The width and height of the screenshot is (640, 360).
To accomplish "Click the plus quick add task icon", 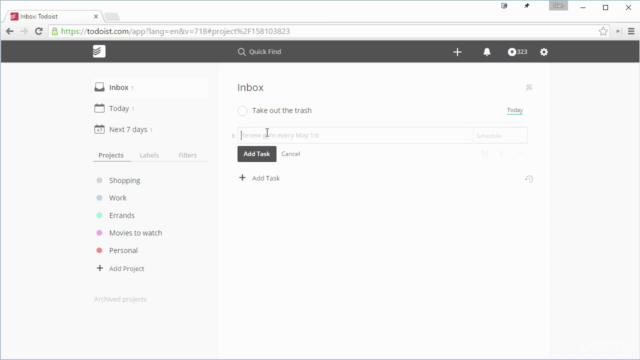I will point(457,52).
